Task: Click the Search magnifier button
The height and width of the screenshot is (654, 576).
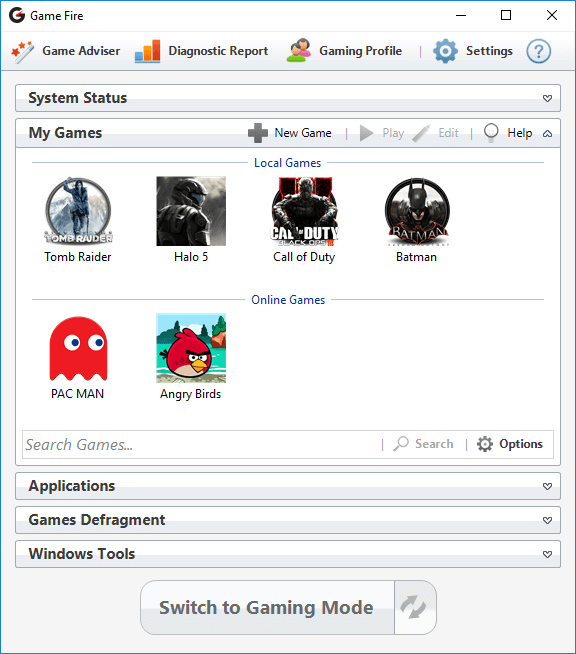Action: (x=423, y=444)
